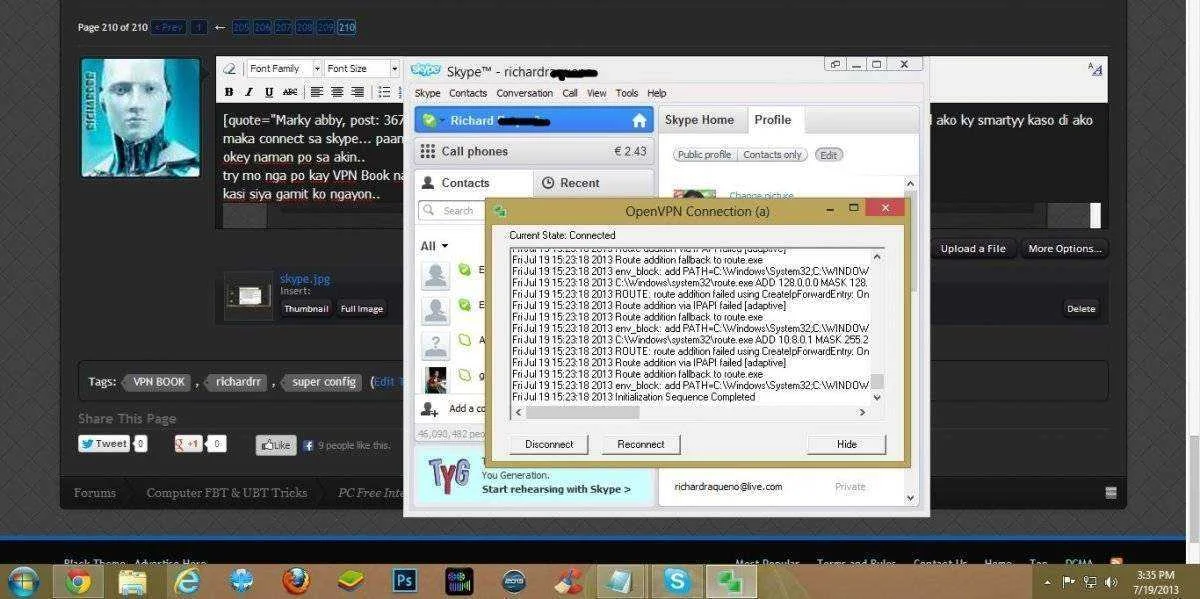
Task: Click Upload a File button
Action: pyautogui.click(x=973, y=249)
